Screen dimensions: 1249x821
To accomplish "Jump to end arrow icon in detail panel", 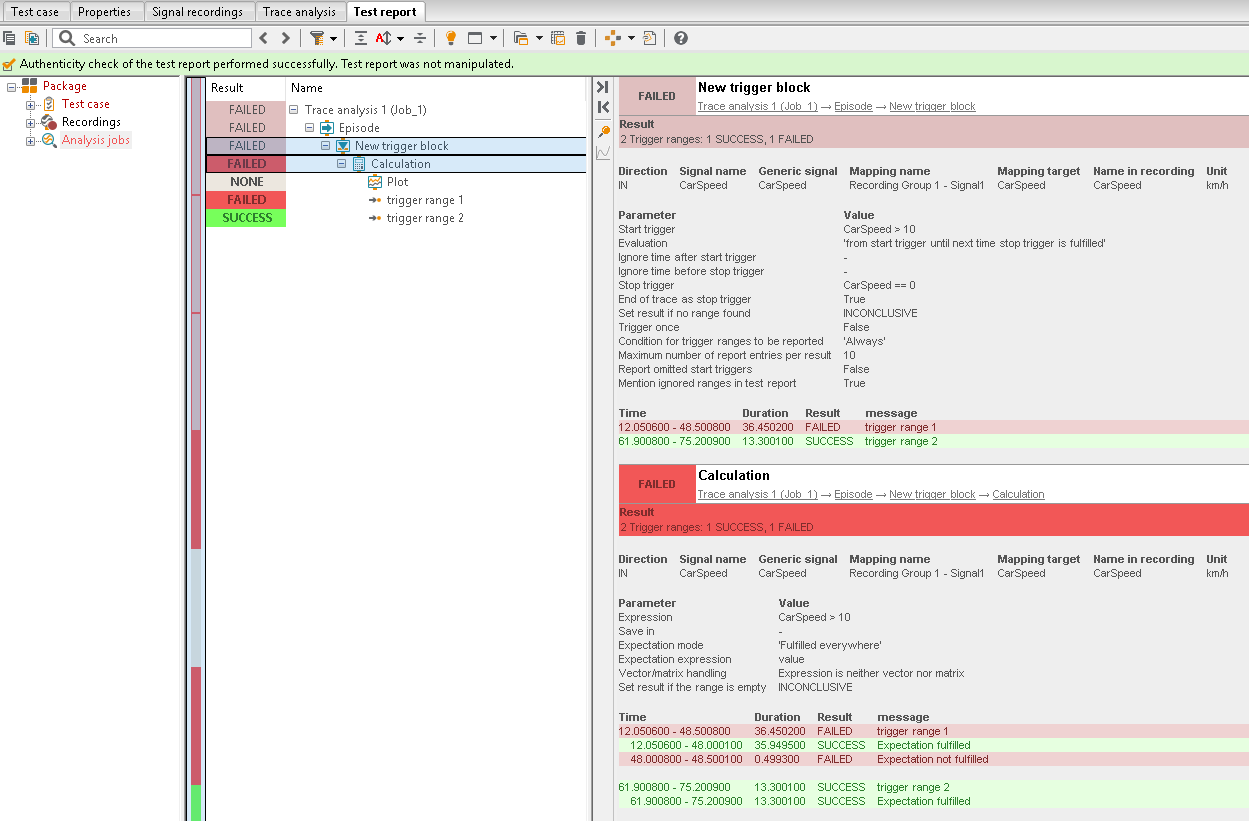I will (x=603, y=88).
